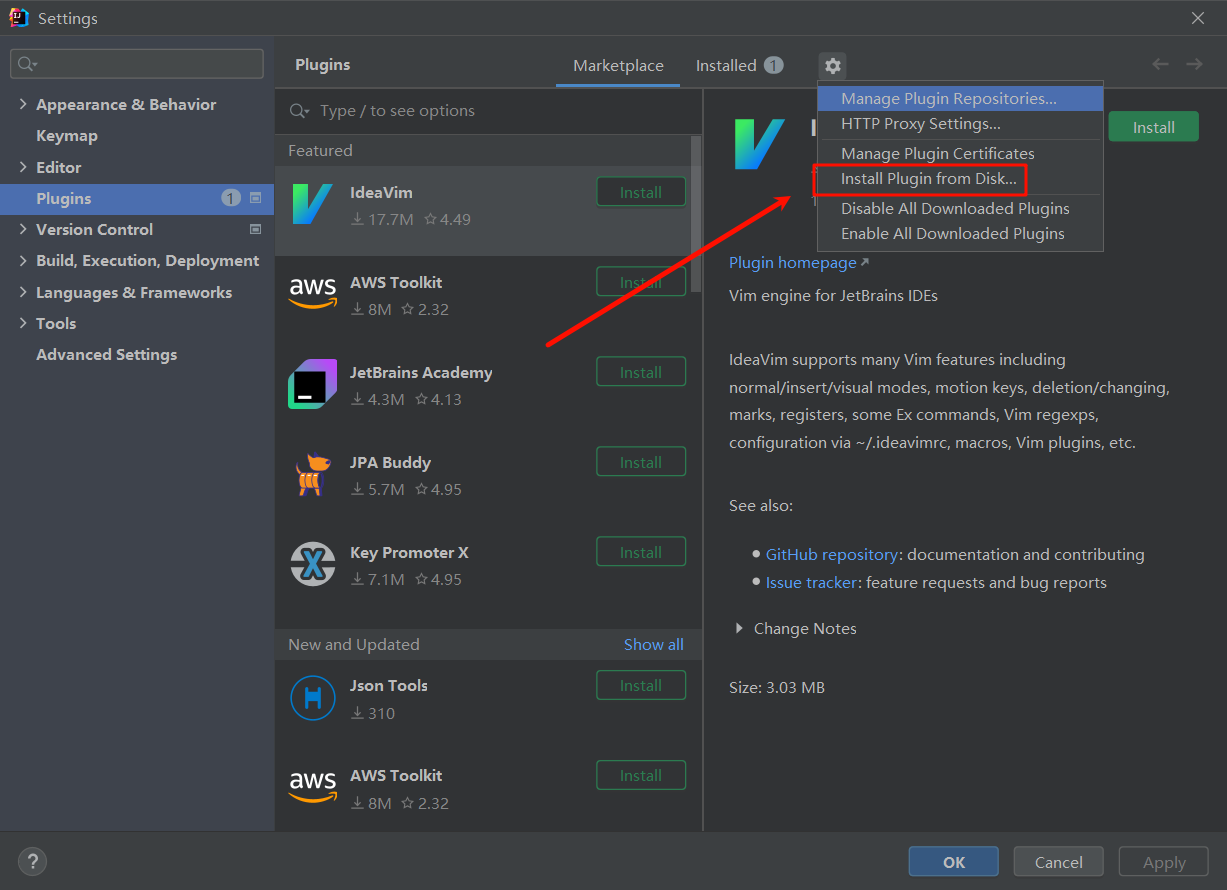Select Manage Plugin Certificates
Viewport: 1227px width, 890px height.
[960, 153]
